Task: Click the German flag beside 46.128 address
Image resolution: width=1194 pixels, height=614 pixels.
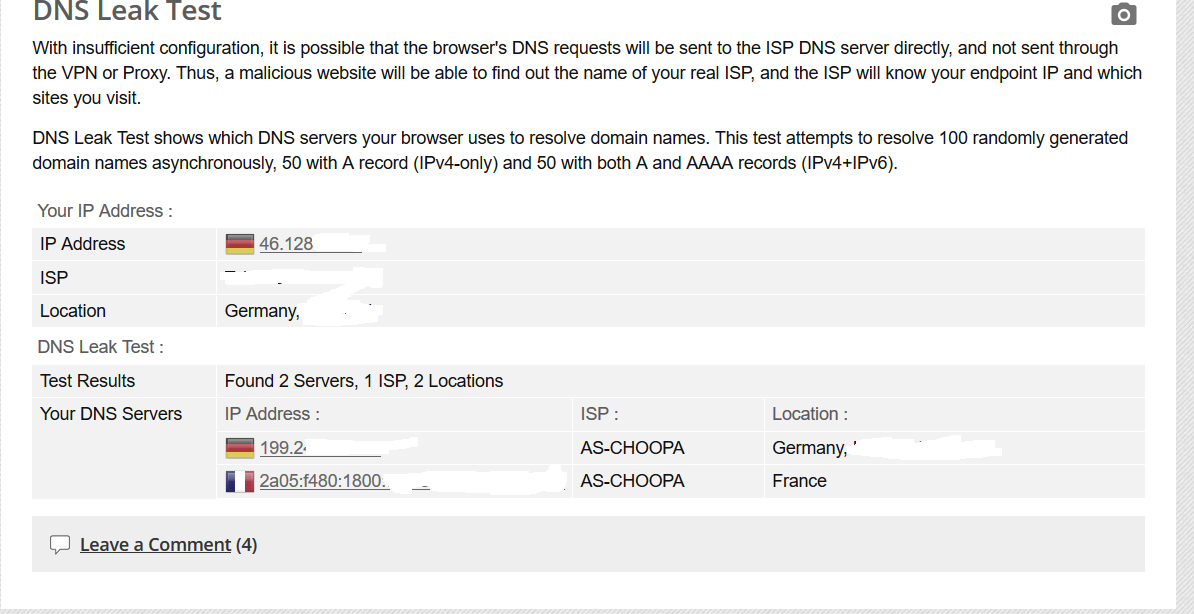Action: (x=240, y=244)
